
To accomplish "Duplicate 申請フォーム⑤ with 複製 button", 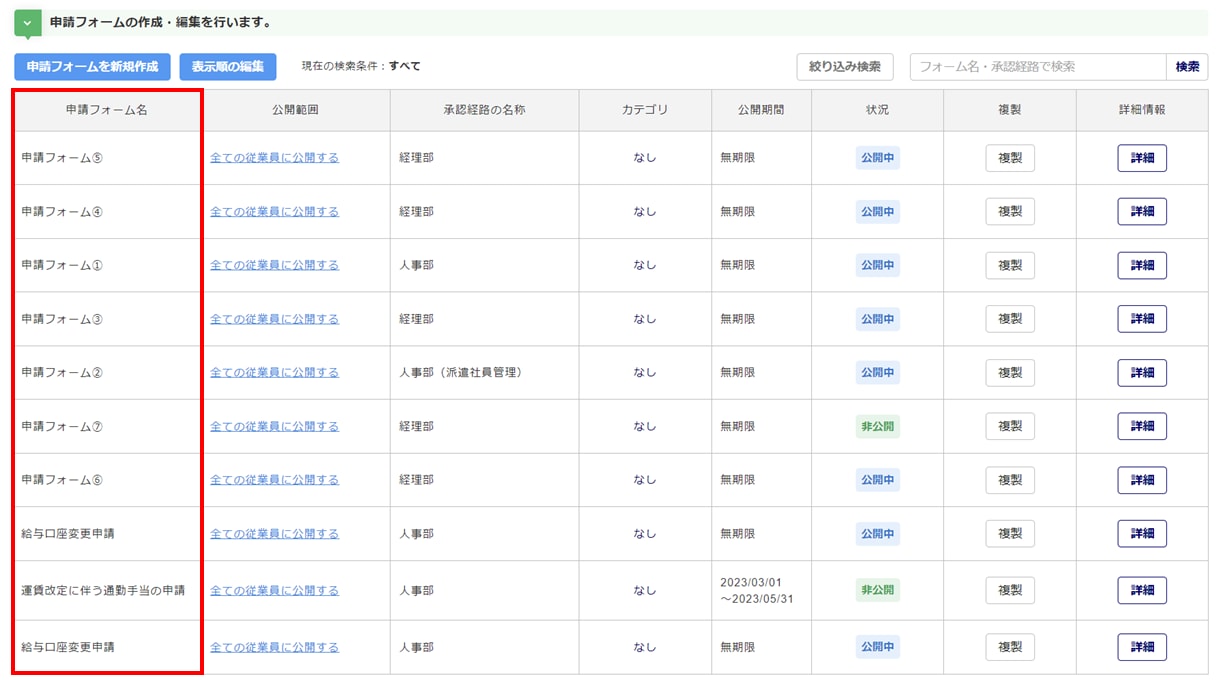I will click(x=1010, y=158).
